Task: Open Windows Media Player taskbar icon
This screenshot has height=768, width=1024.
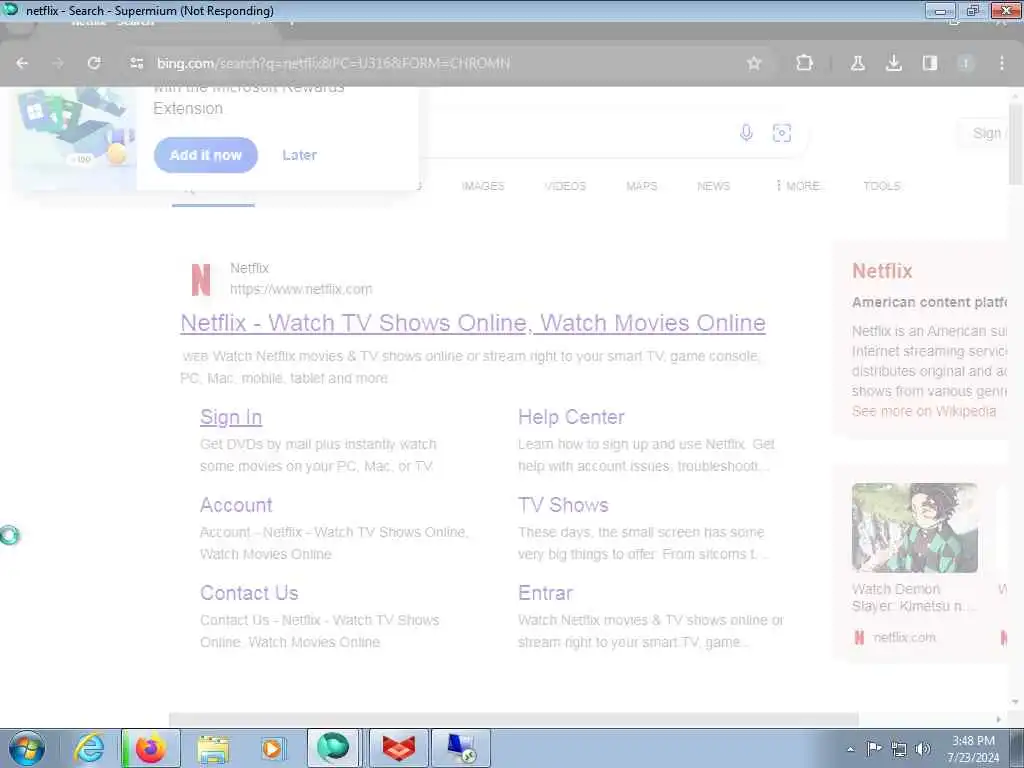Action: 272,748
